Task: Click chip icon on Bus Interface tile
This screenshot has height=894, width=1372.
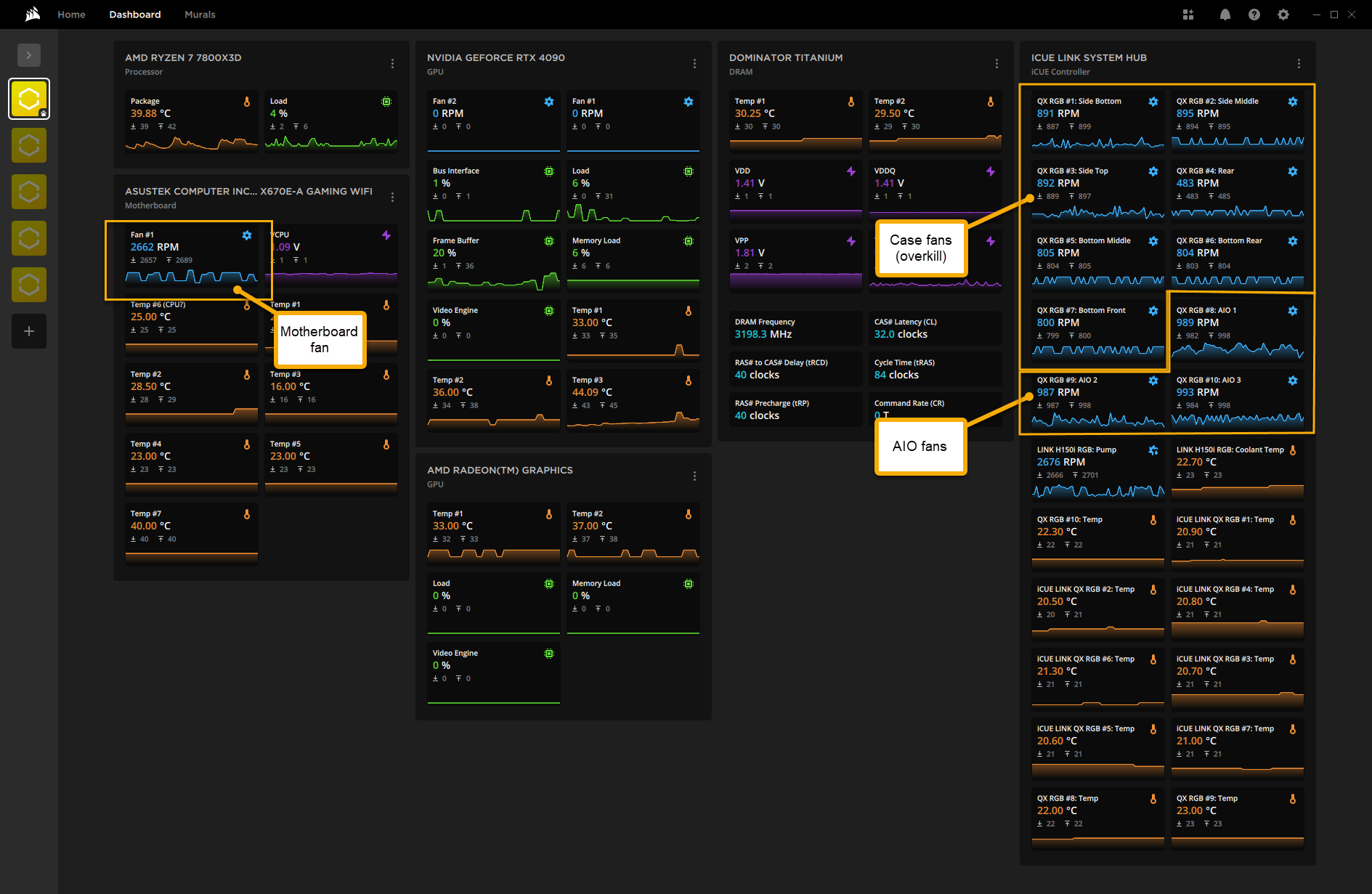Action: [x=549, y=171]
